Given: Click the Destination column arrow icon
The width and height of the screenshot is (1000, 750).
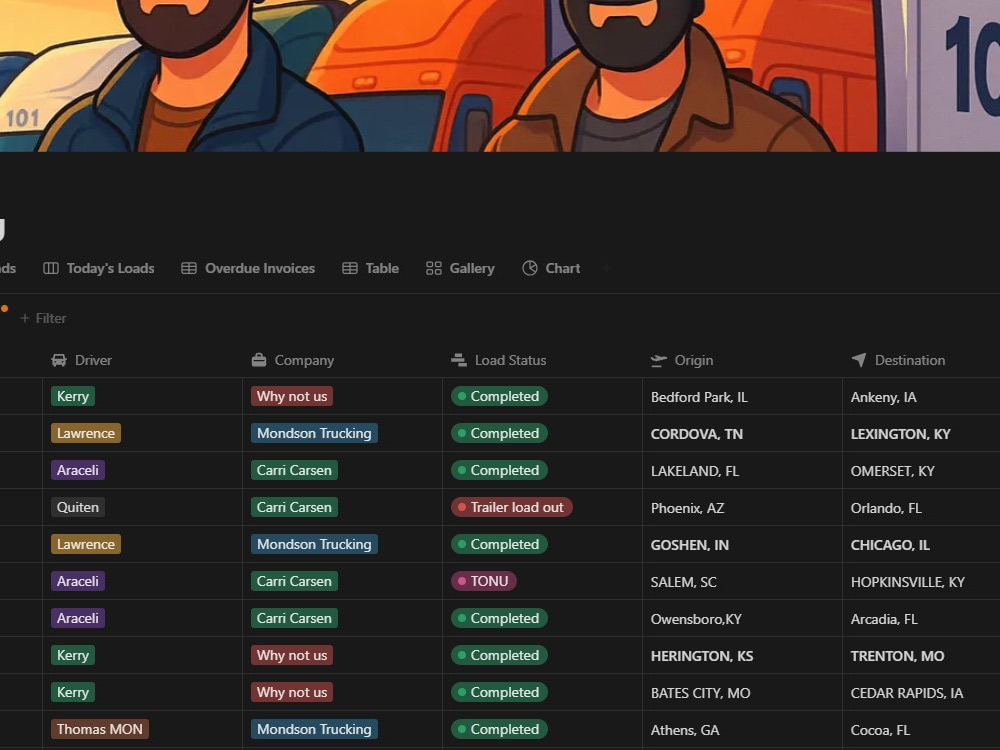Looking at the screenshot, I should 858,360.
